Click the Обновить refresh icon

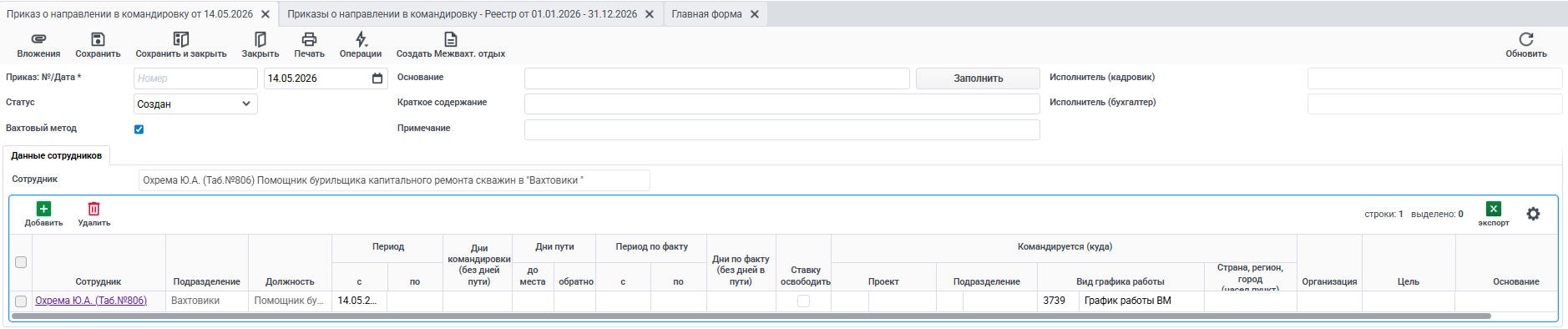pyautogui.click(x=1526, y=39)
